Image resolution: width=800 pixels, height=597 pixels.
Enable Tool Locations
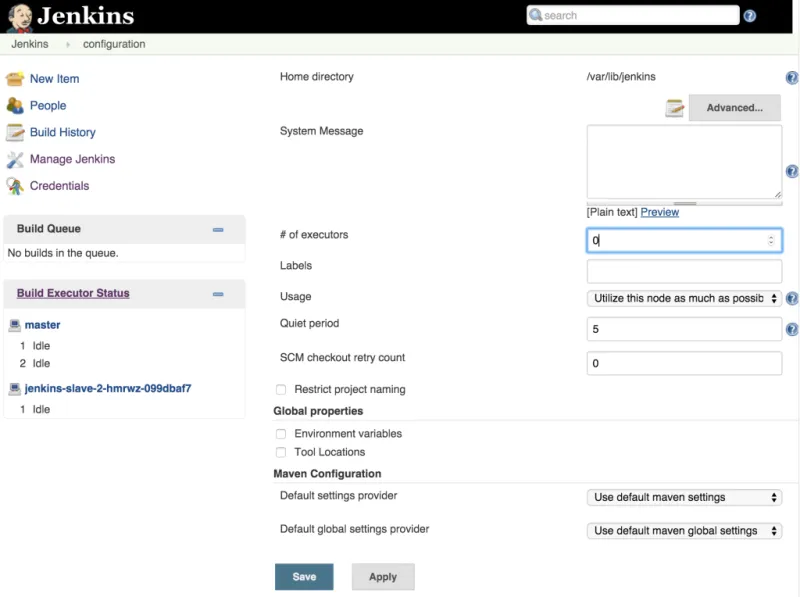pyautogui.click(x=281, y=452)
